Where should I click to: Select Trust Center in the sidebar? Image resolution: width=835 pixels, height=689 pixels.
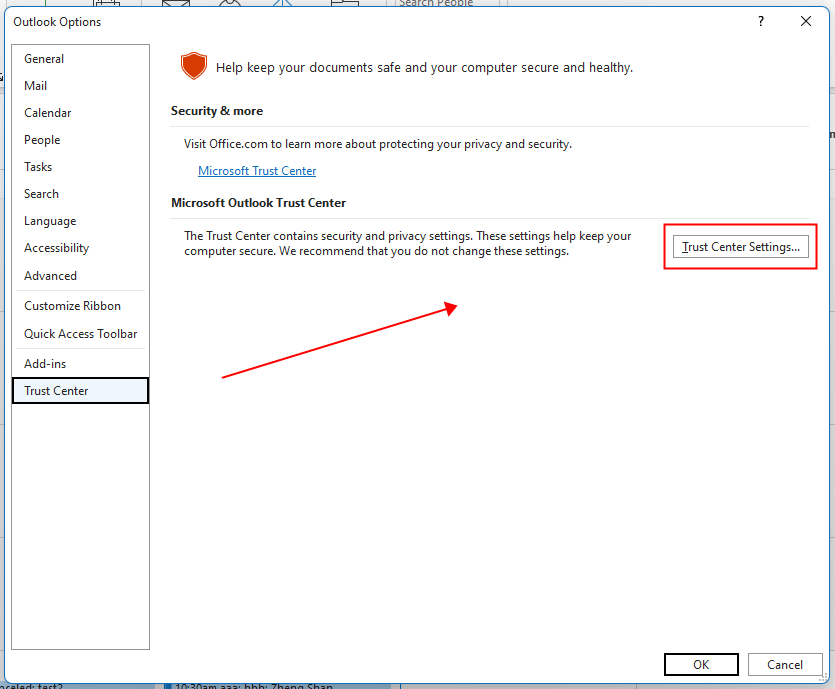click(57, 391)
